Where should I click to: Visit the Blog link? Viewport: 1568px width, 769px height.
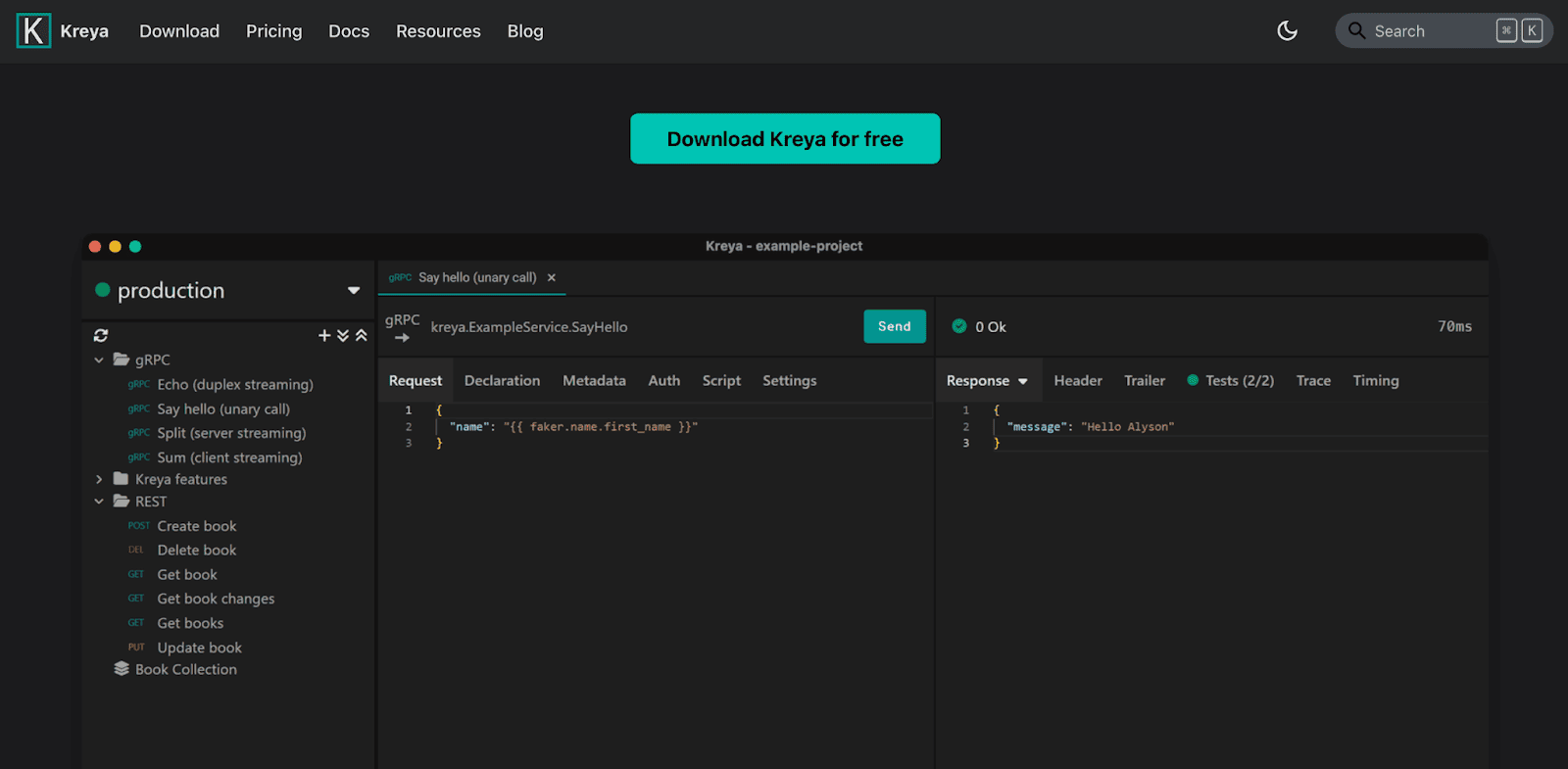[525, 31]
